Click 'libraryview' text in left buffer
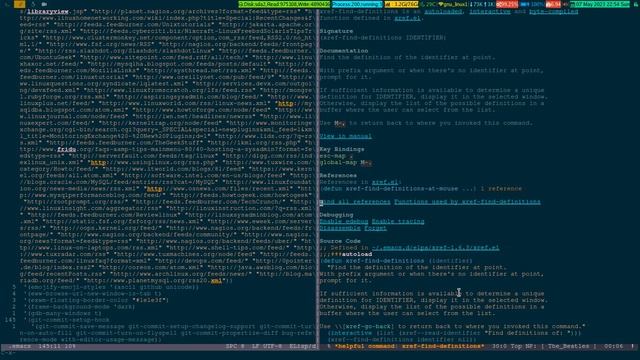This screenshot has width=640, height=360. (48, 11)
